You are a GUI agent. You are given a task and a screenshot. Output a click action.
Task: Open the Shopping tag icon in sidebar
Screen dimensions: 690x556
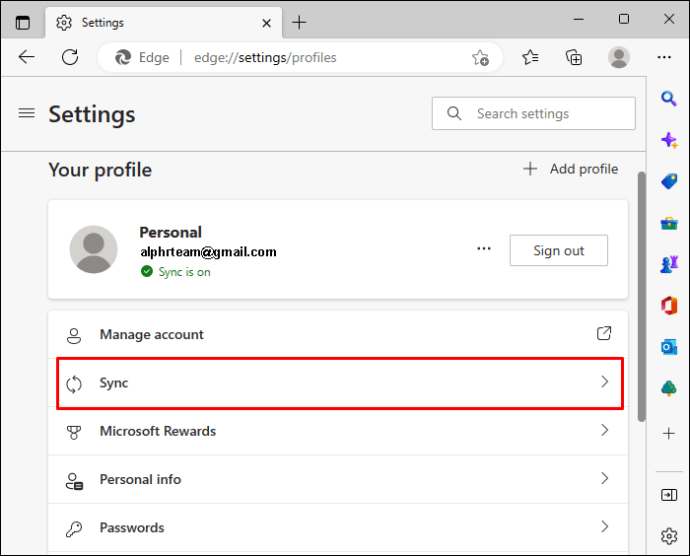pos(669,181)
